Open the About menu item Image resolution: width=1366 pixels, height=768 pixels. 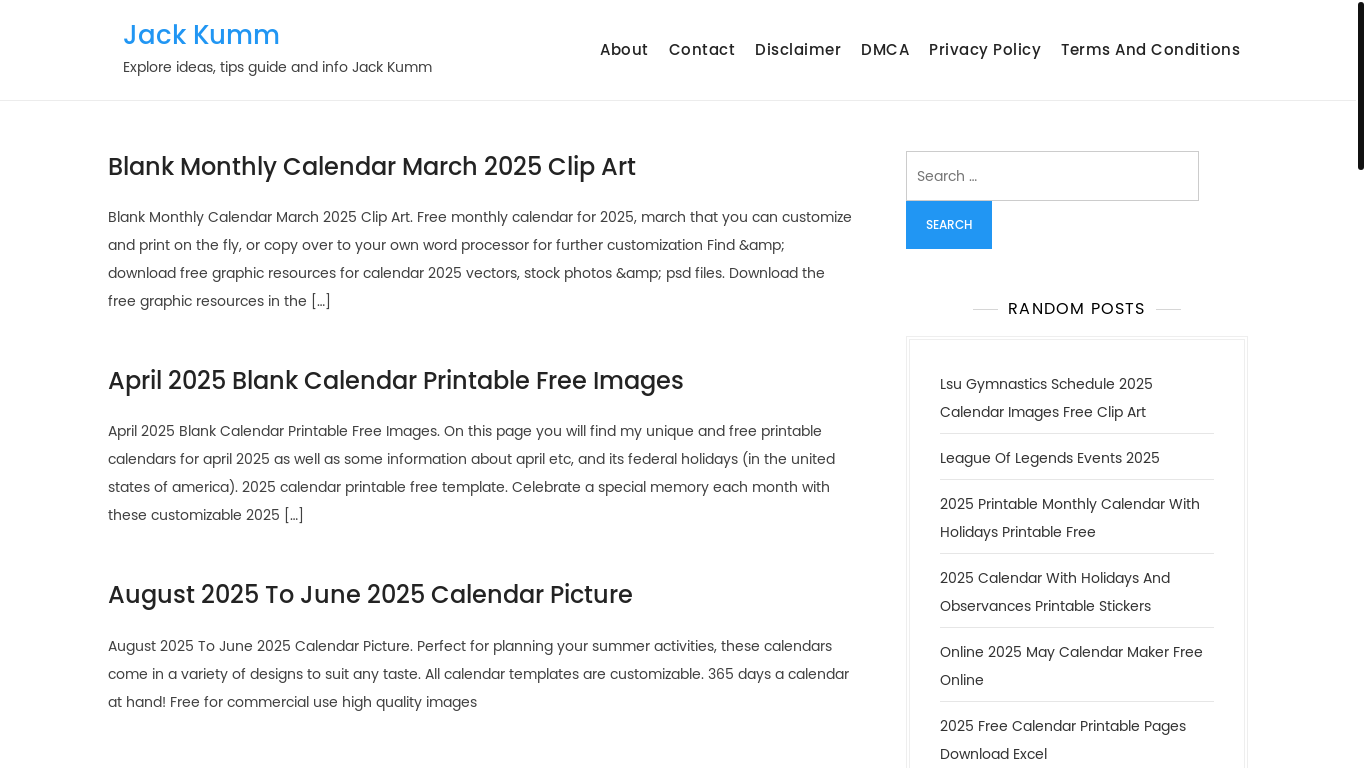point(624,50)
